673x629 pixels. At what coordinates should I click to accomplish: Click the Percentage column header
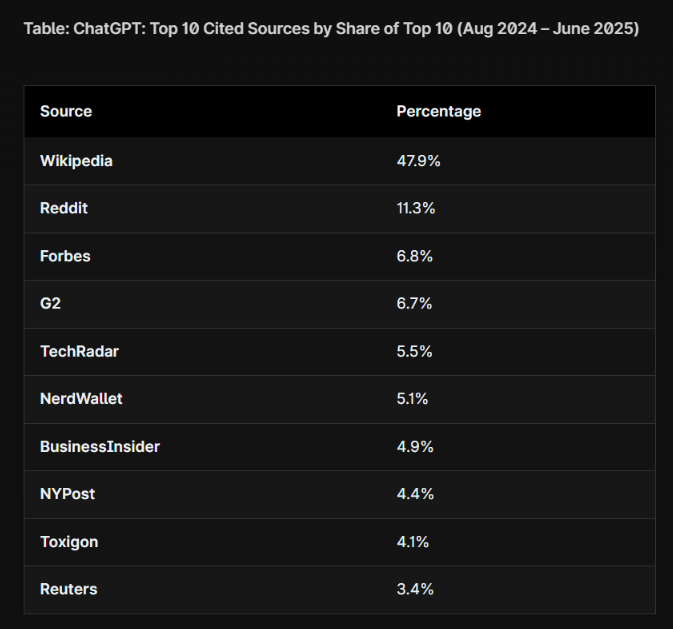439,111
